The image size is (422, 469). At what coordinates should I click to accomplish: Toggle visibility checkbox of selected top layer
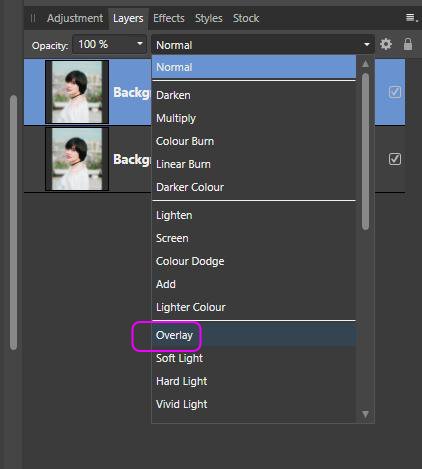(x=395, y=92)
